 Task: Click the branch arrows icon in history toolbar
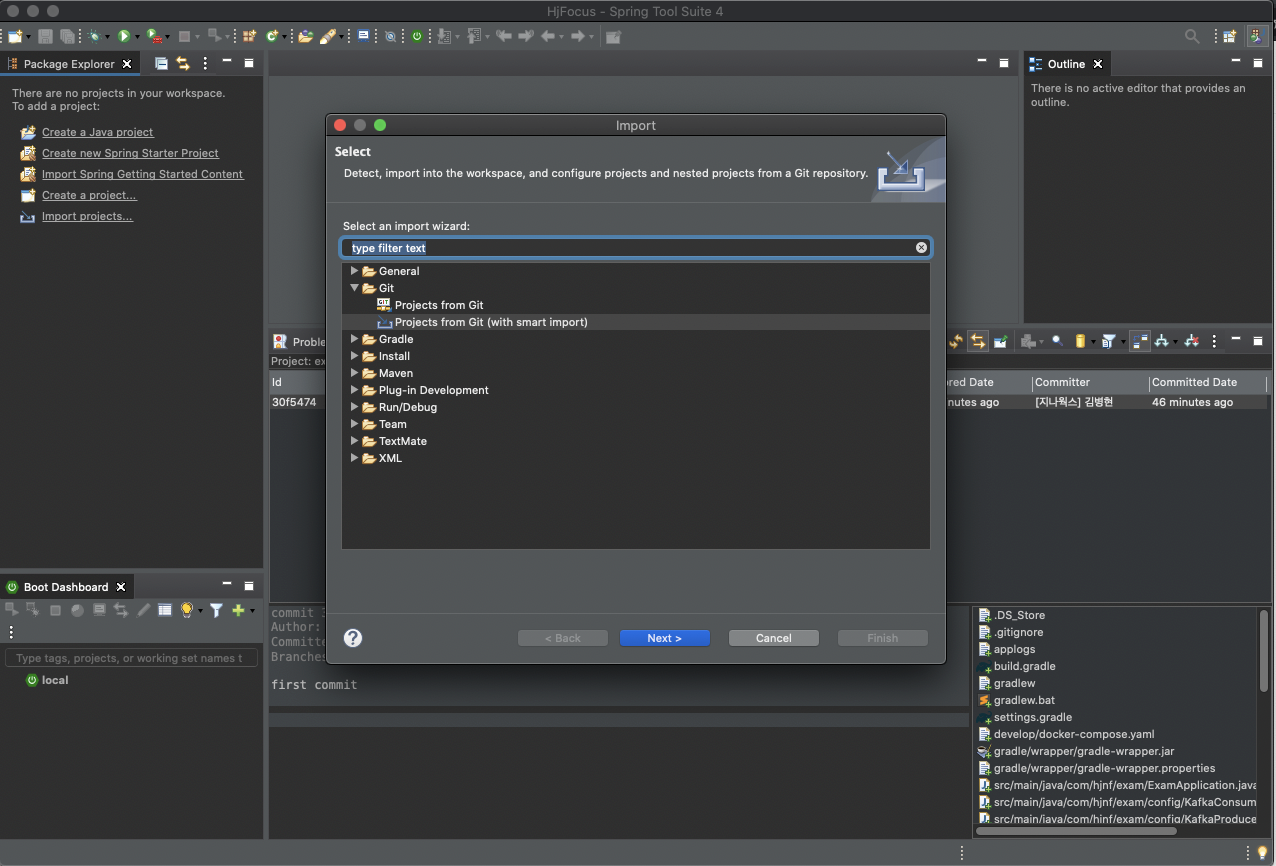click(1161, 341)
